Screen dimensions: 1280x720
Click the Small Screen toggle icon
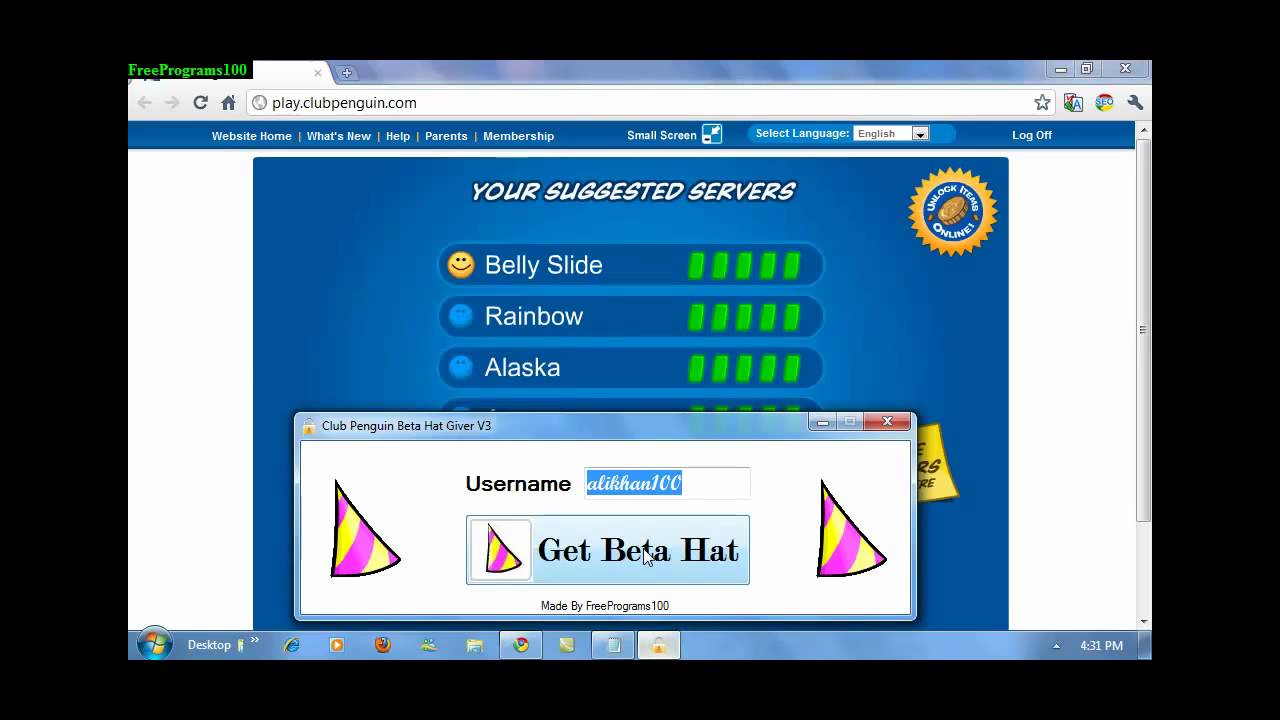point(711,135)
